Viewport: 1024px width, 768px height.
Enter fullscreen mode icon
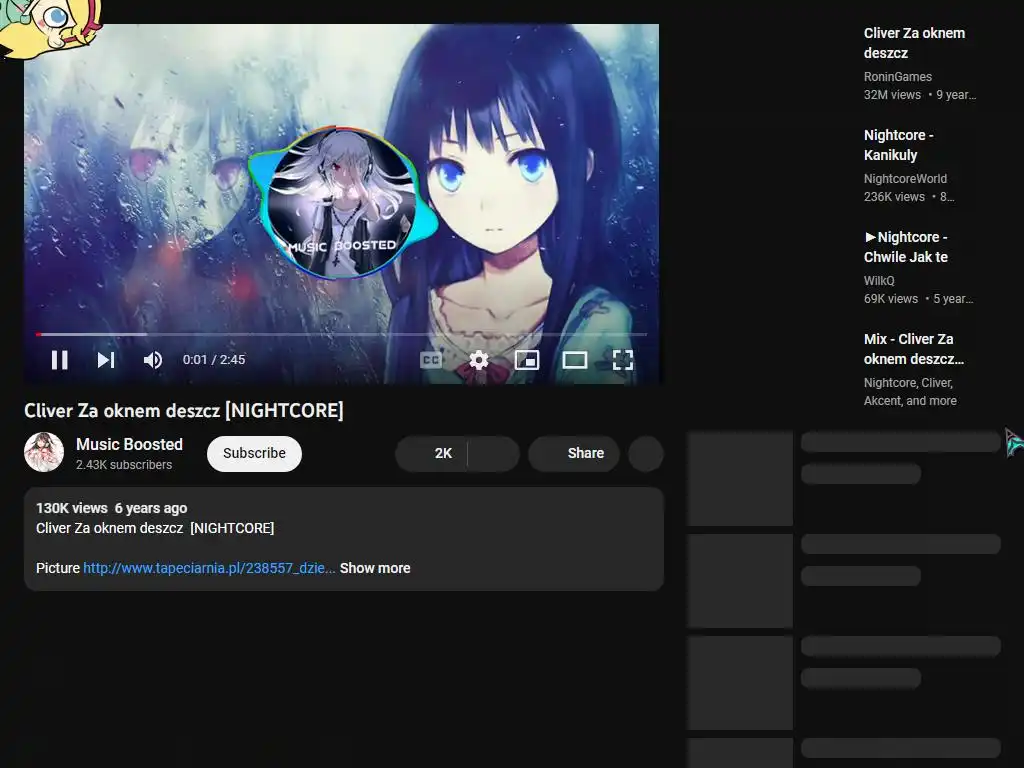click(623, 360)
